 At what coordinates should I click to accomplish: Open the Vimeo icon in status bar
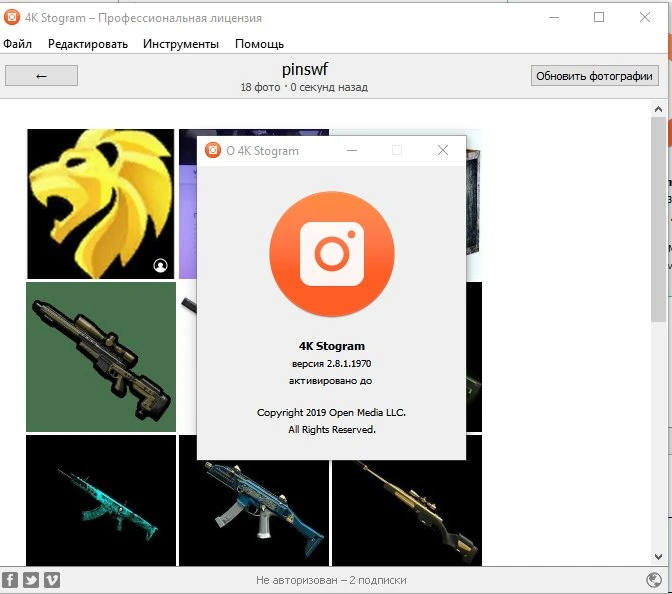click(52, 580)
